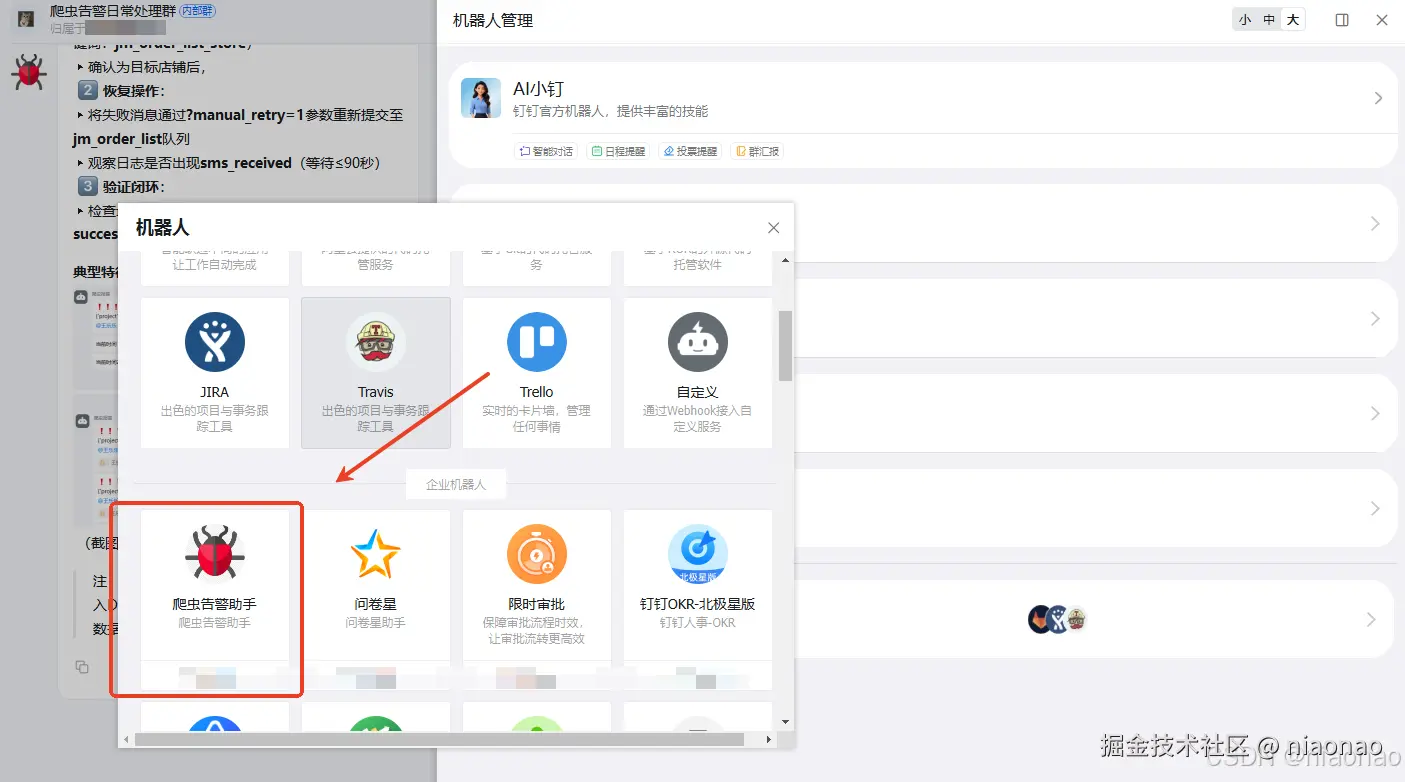This screenshot has height=782, width=1405.
Task: Choose the 问卷星 star robot icon
Action: pyautogui.click(x=375, y=553)
